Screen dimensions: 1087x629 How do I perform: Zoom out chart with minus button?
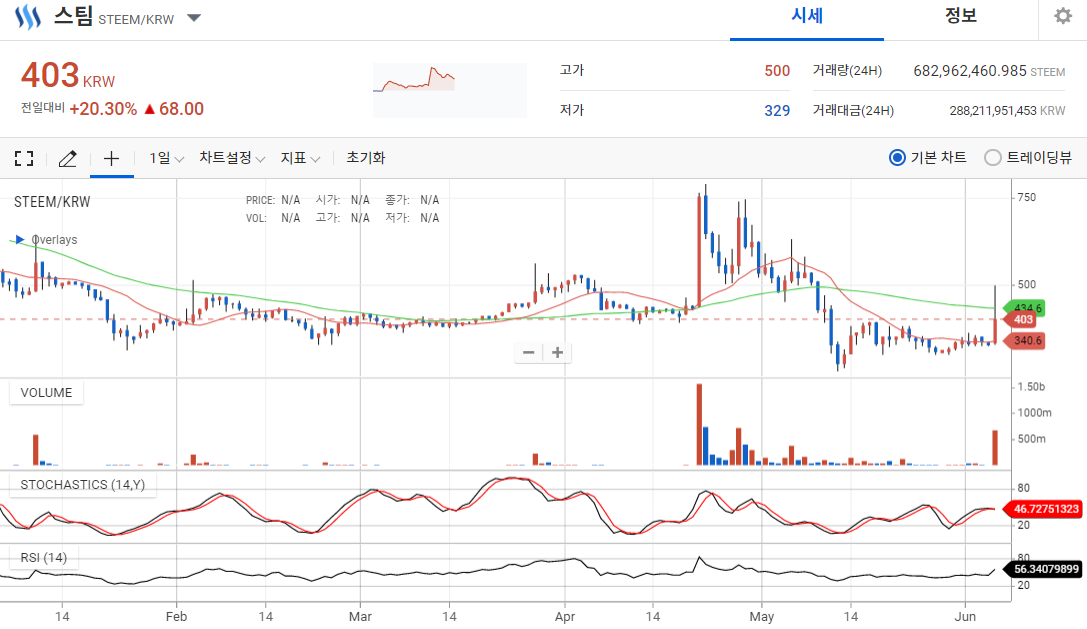(x=528, y=352)
